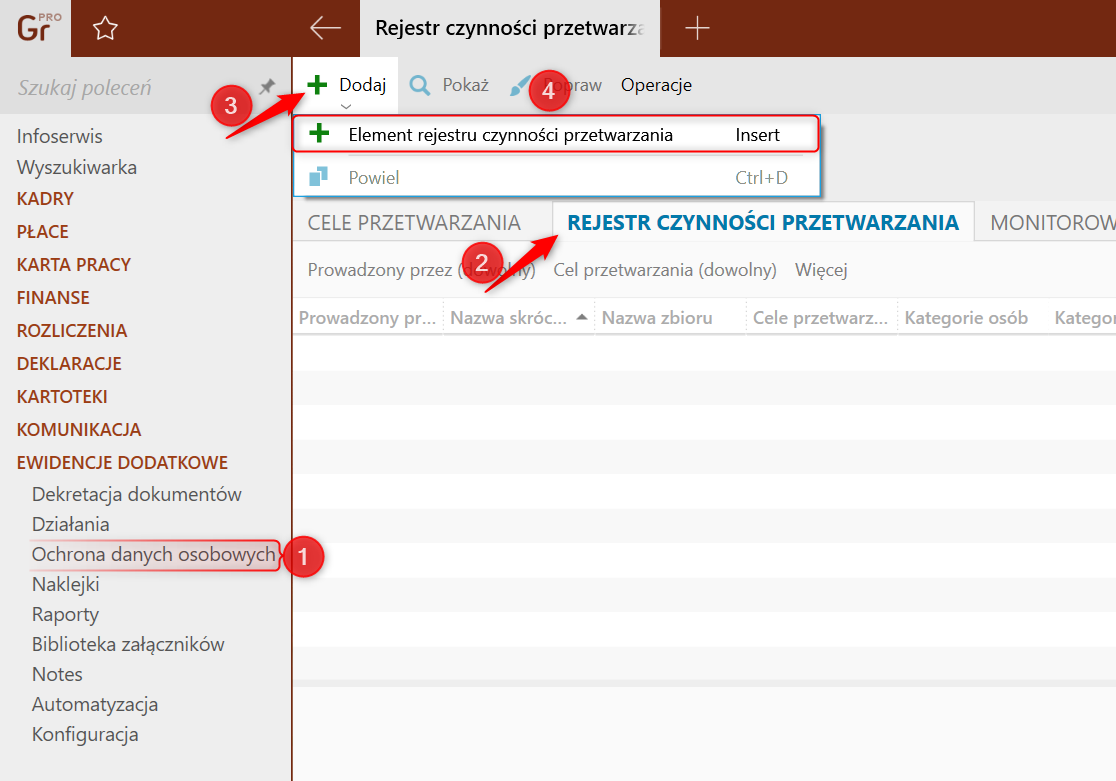Click the pencil icon beside Popraw

[x=520, y=85]
